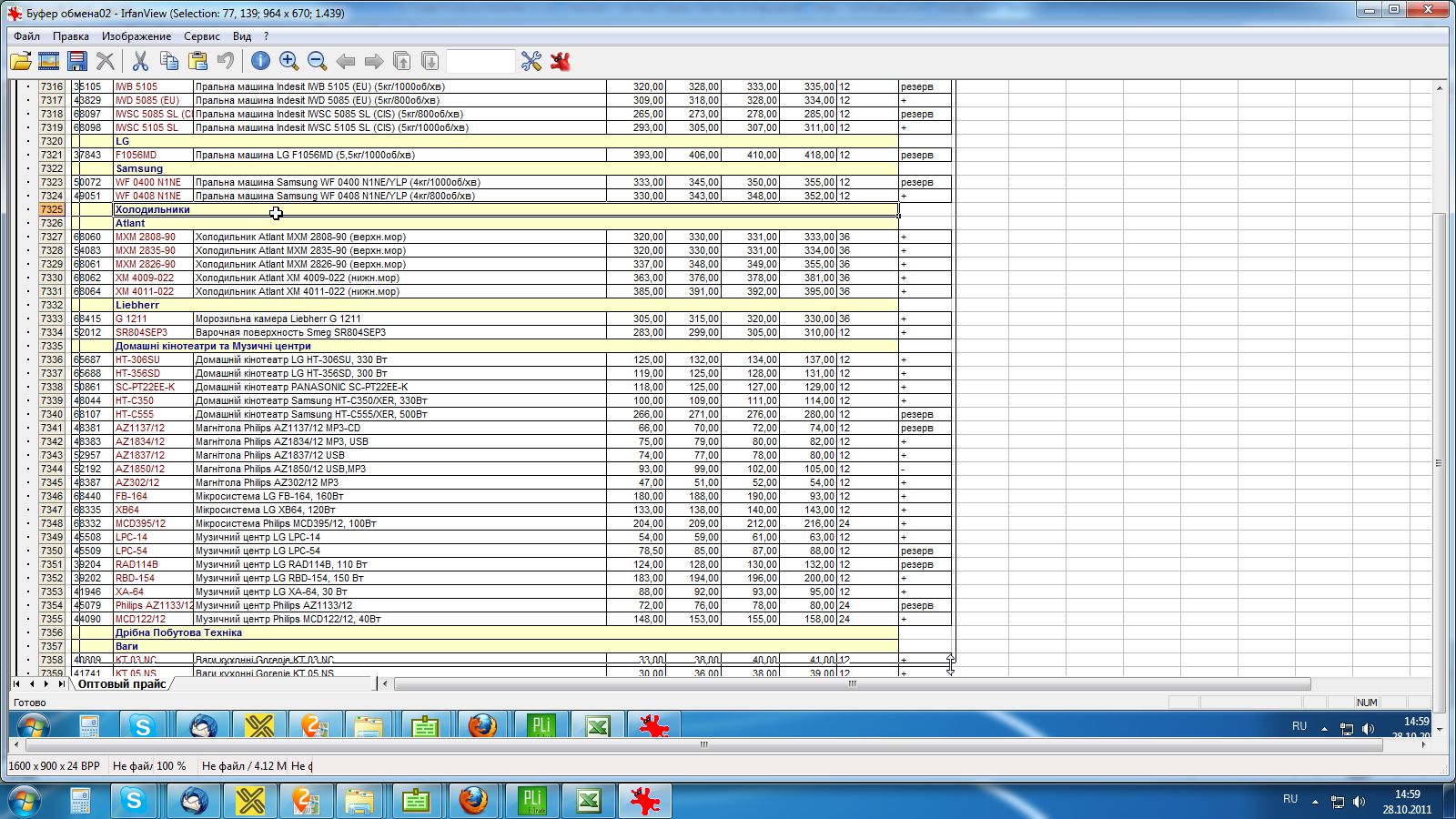
Task: Open the Правка menu
Action: click(71, 36)
